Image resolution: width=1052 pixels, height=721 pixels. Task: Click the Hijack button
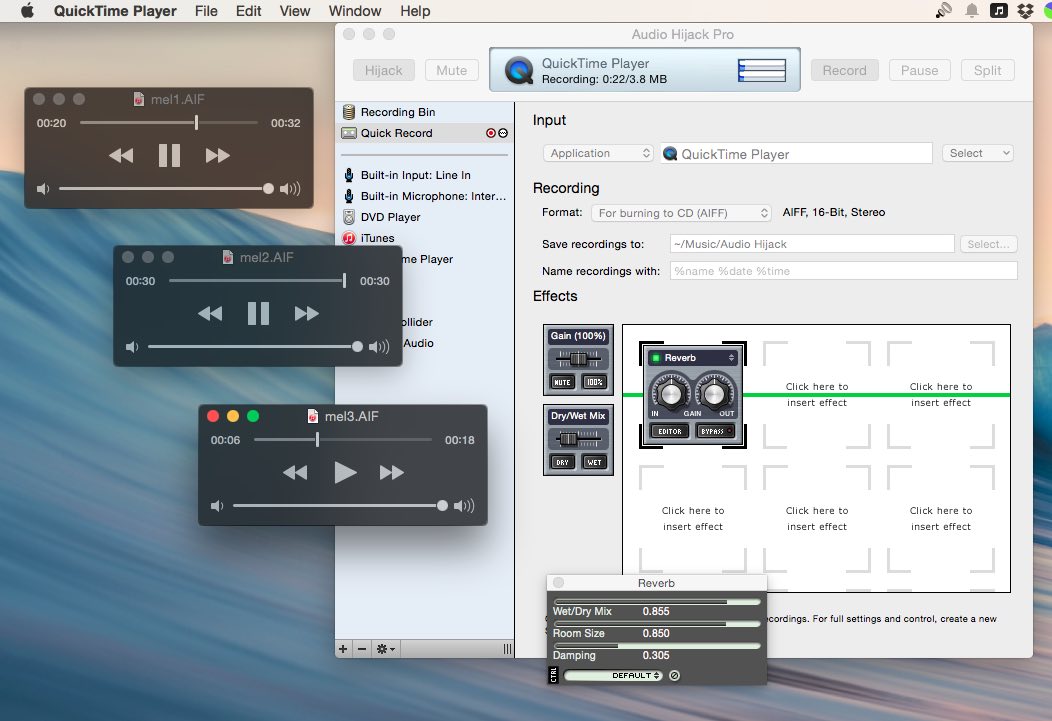click(384, 70)
